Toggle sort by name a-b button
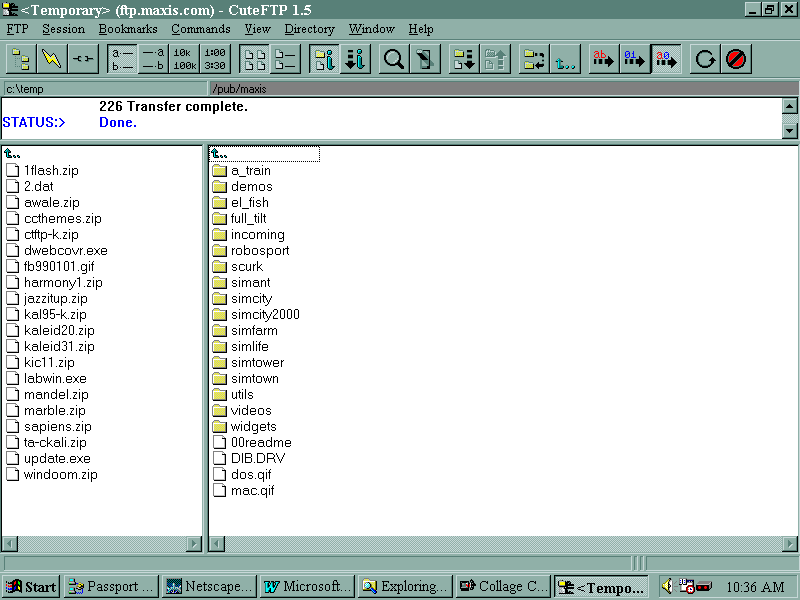800x600 pixels. pyautogui.click(x=123, y=59)
